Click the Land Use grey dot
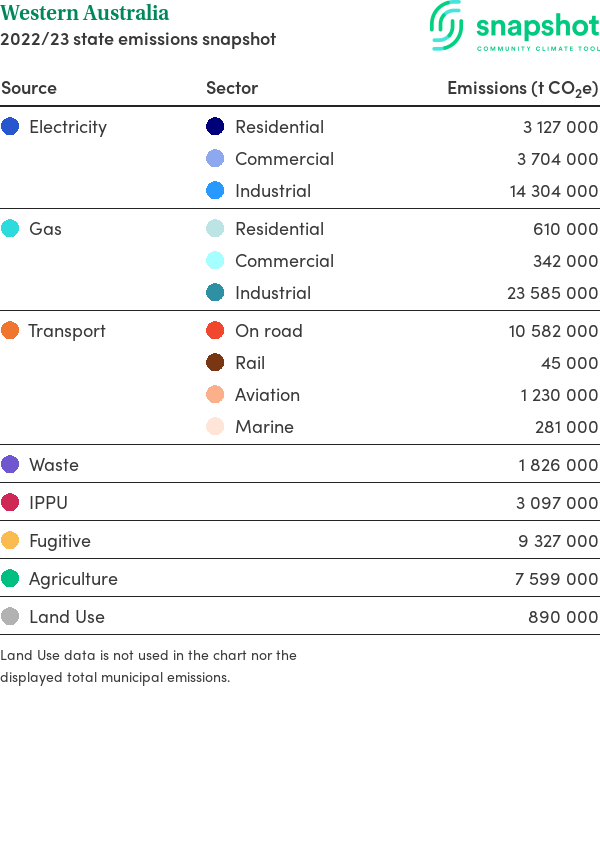This screenshot has height=850, width=600. point(10,616)
